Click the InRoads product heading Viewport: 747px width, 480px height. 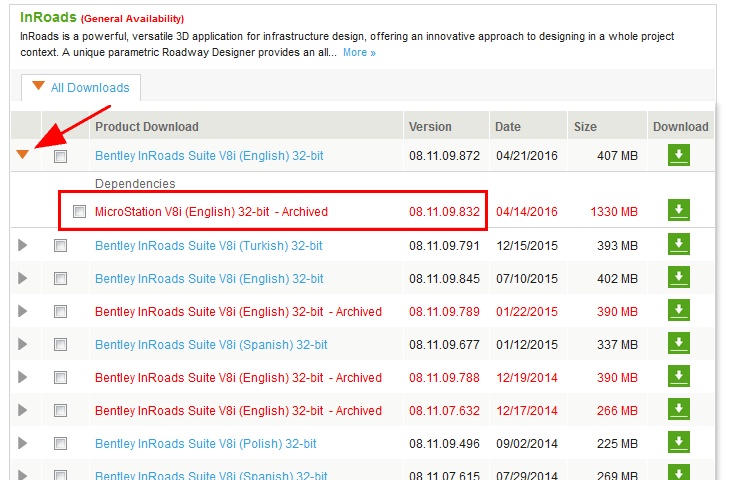48,17
